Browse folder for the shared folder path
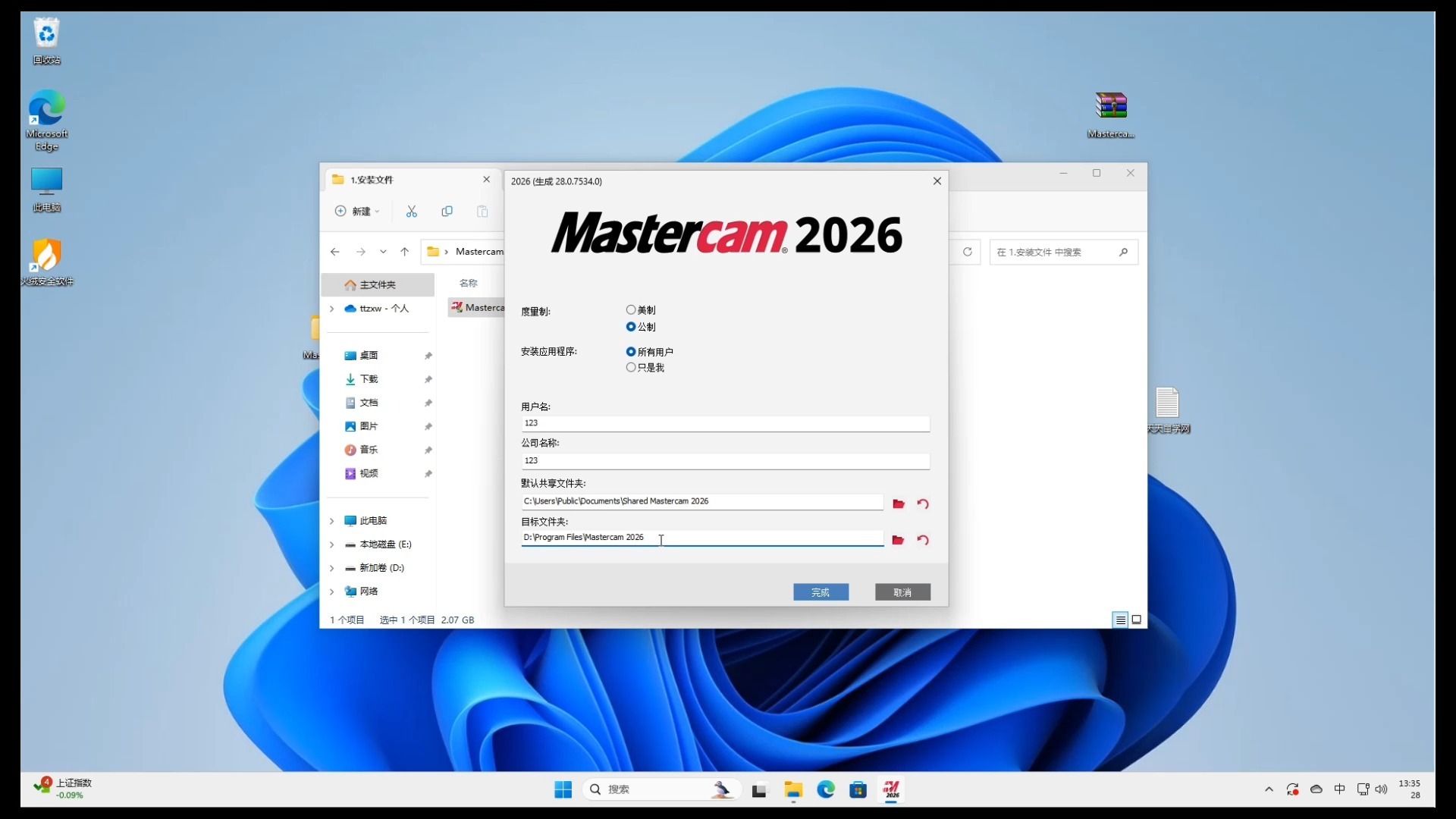 (x=899, y=504)
